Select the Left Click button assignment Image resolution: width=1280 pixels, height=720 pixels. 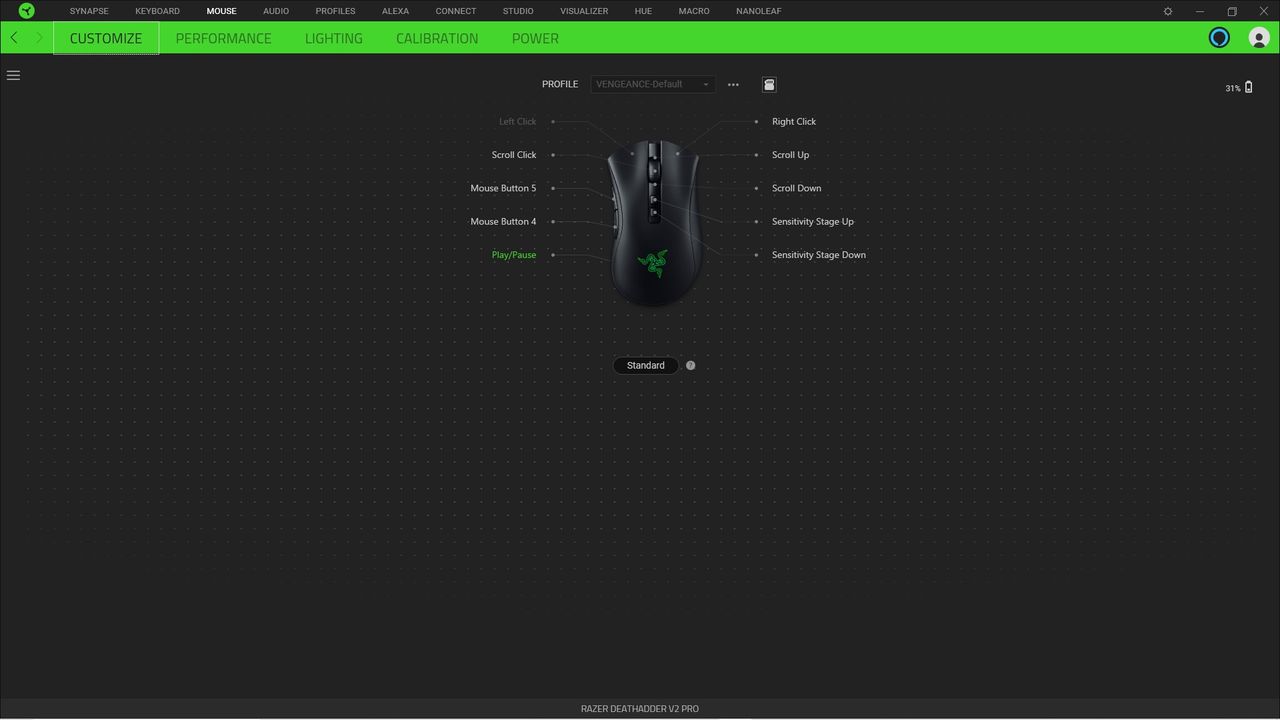click(x=518, y=121)
